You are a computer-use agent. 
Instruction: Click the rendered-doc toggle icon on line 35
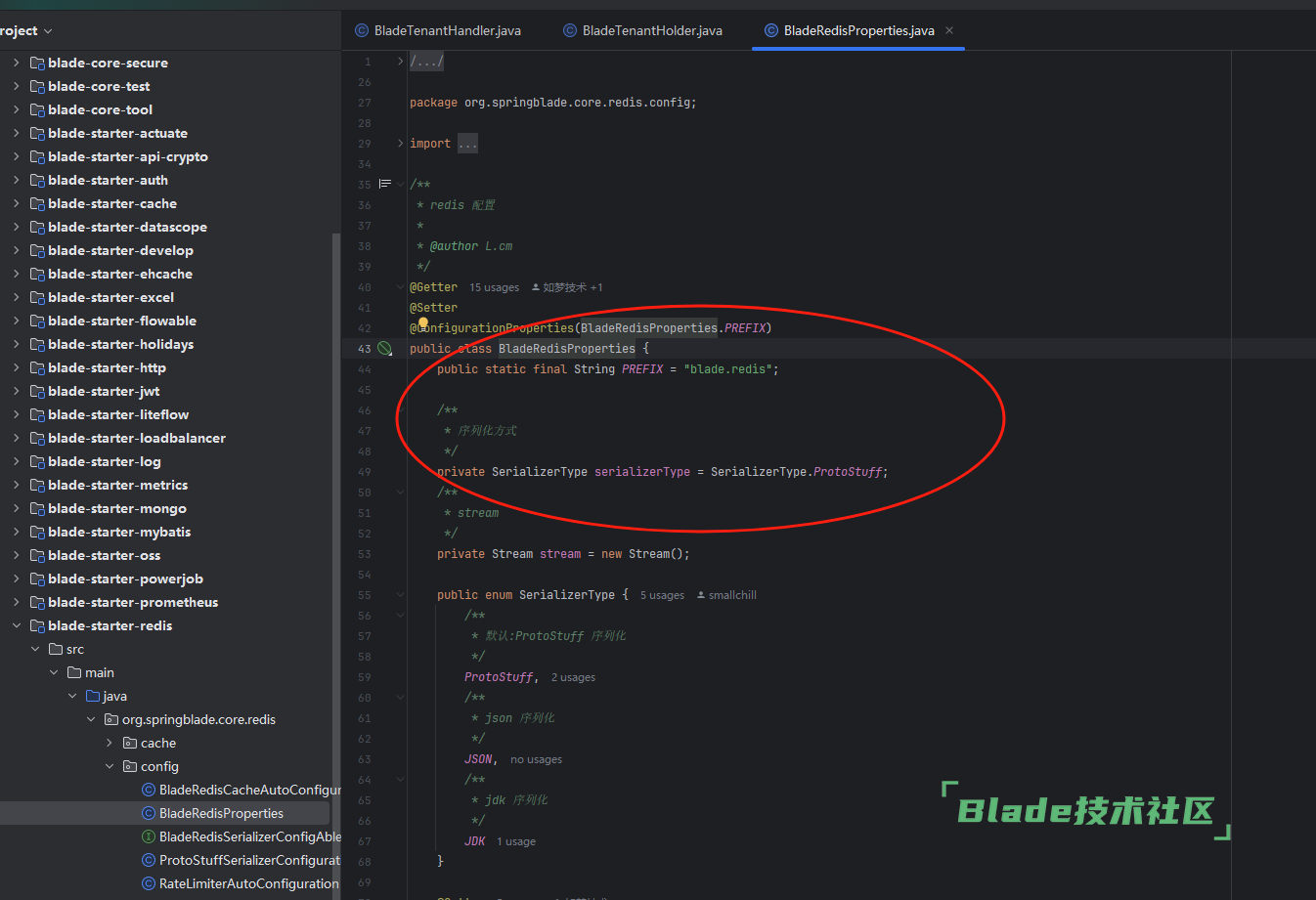[384, 184]
